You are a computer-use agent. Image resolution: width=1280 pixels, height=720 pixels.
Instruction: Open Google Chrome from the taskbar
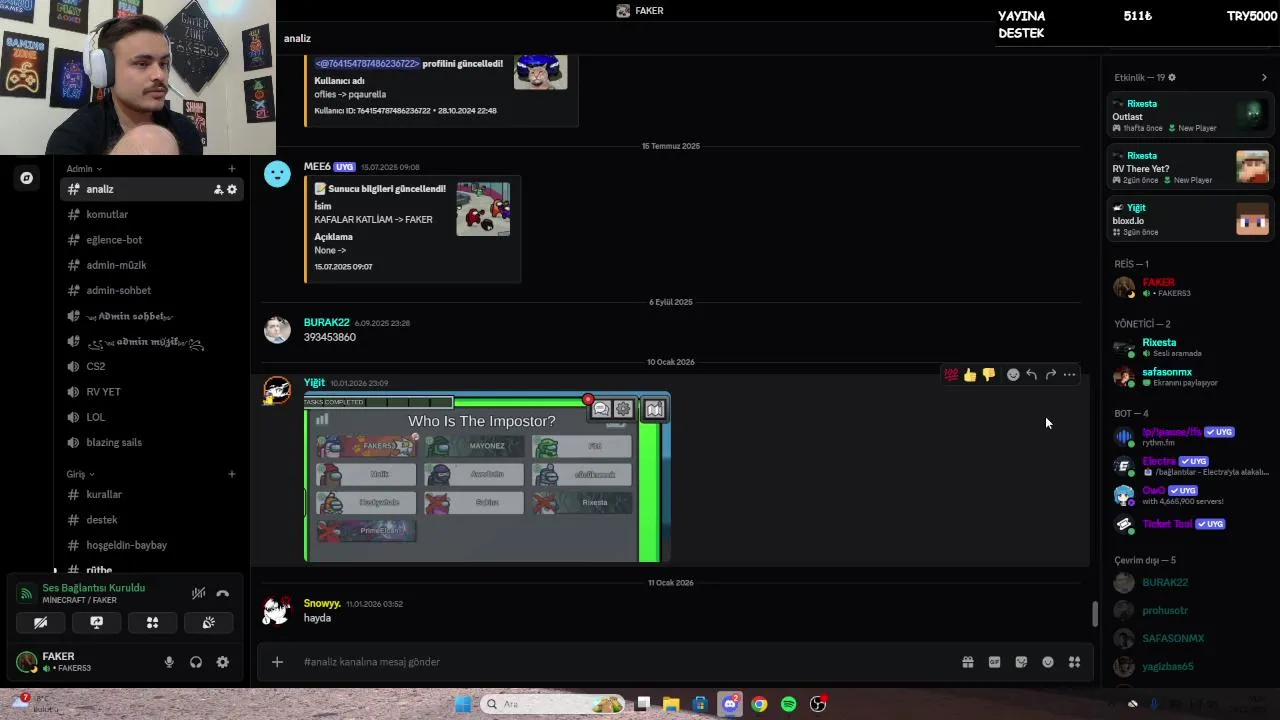pos(759,704)
